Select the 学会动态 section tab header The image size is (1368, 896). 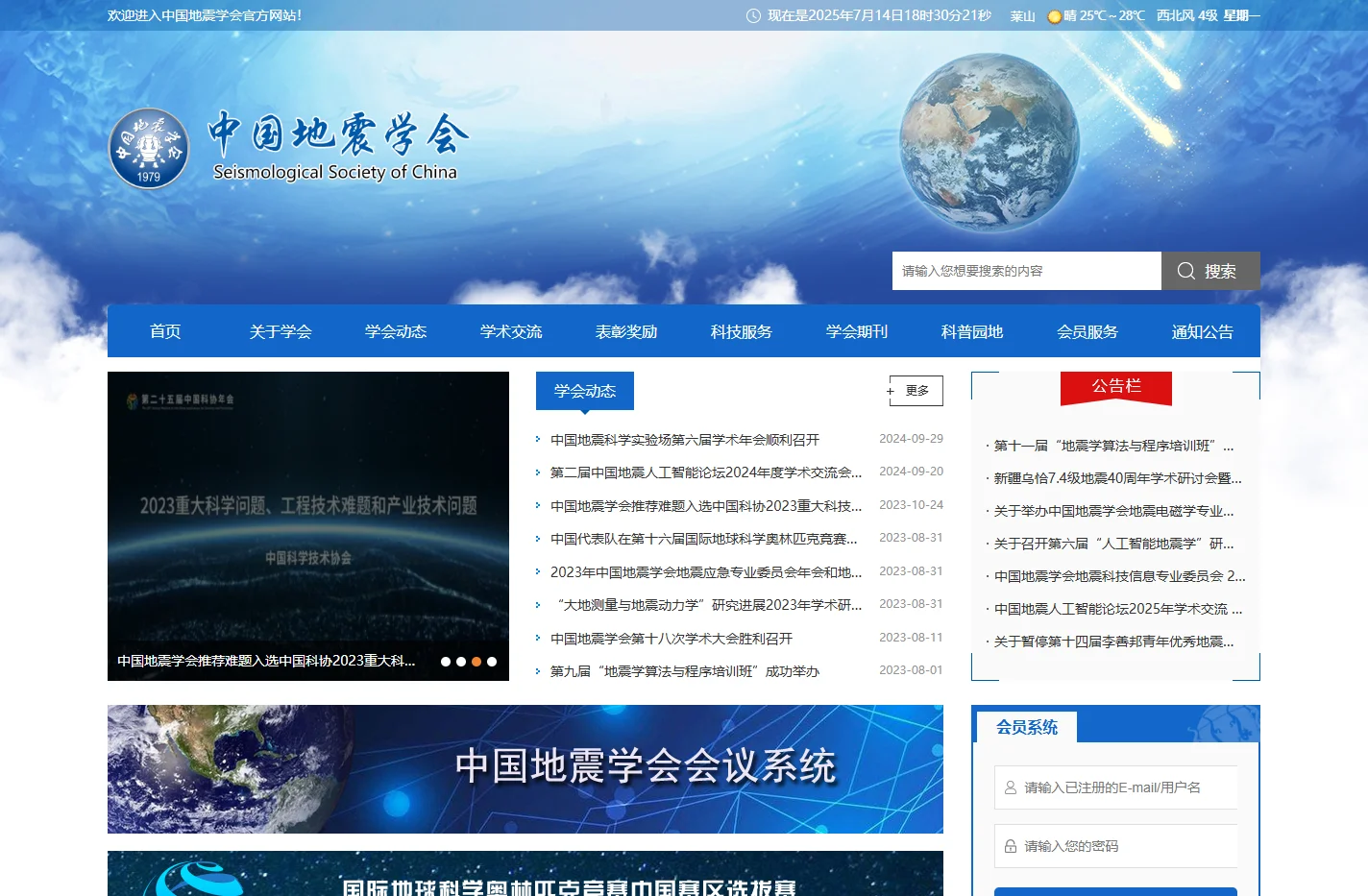point(585,391)
